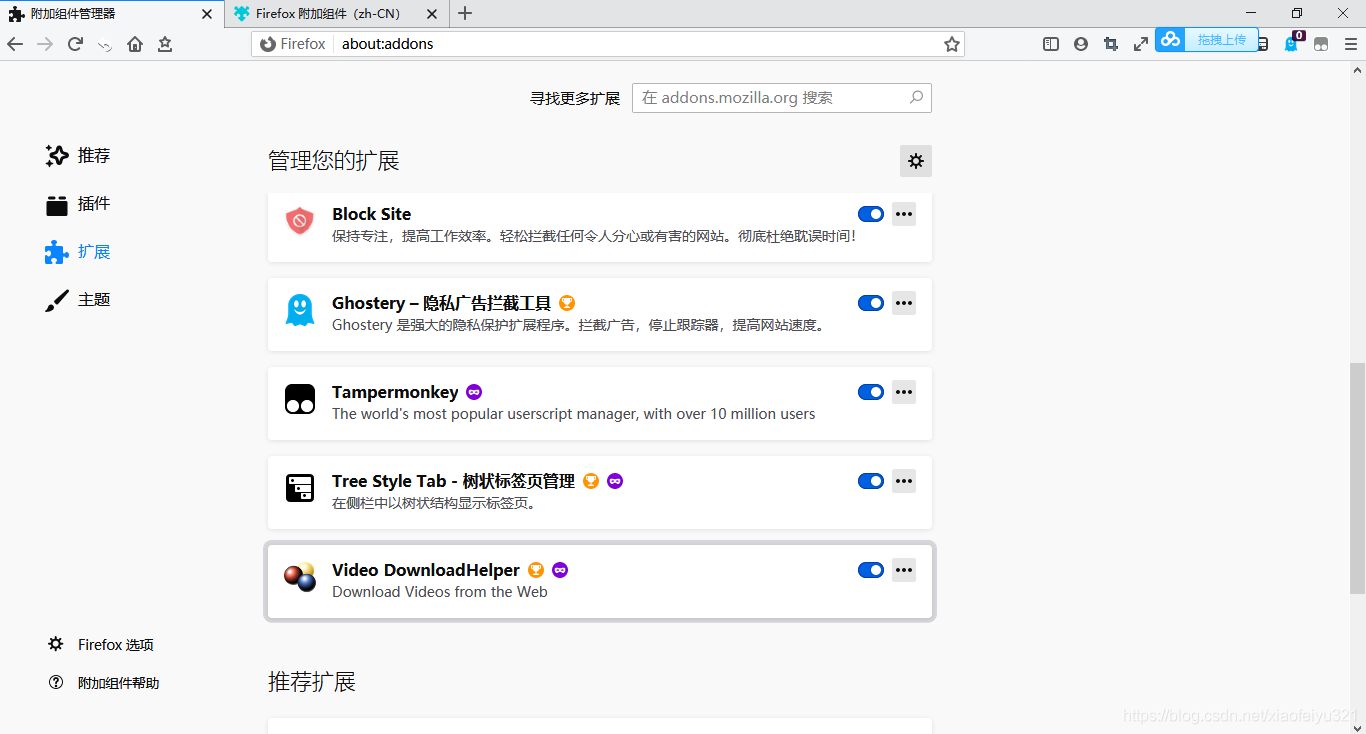Open the Firefox home page icon
1366x734 pixels.
point(135,44)
